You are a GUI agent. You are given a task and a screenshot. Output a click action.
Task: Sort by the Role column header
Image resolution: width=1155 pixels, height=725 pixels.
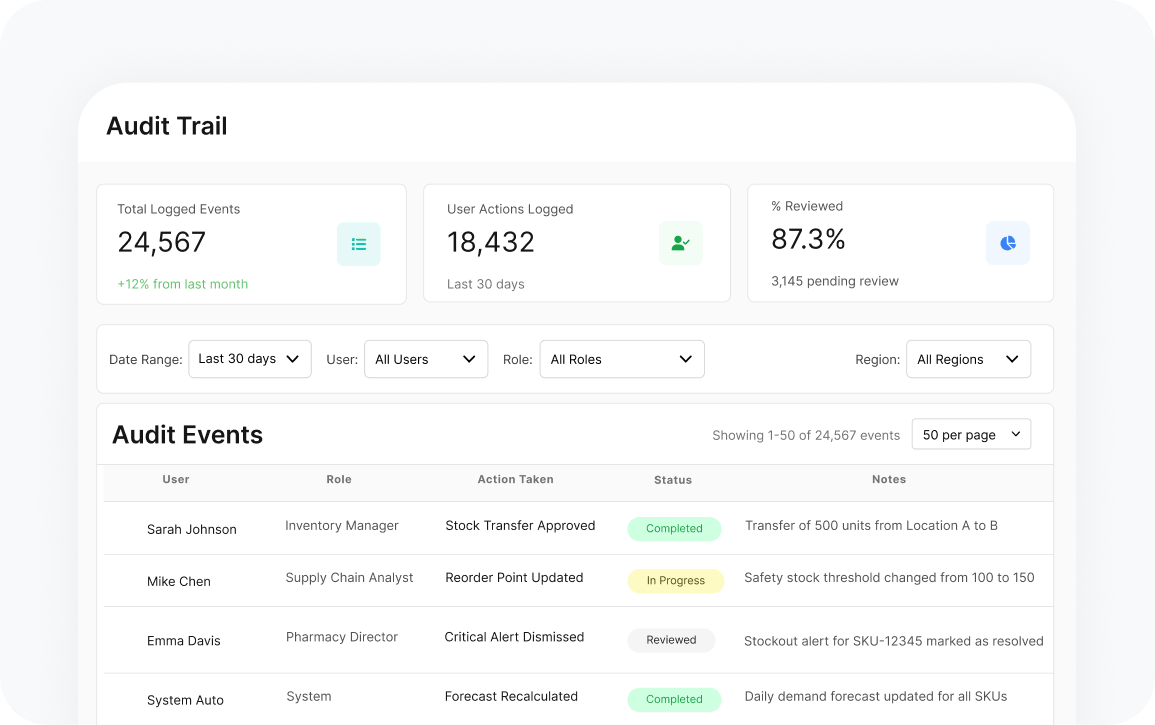coord(339,480)
